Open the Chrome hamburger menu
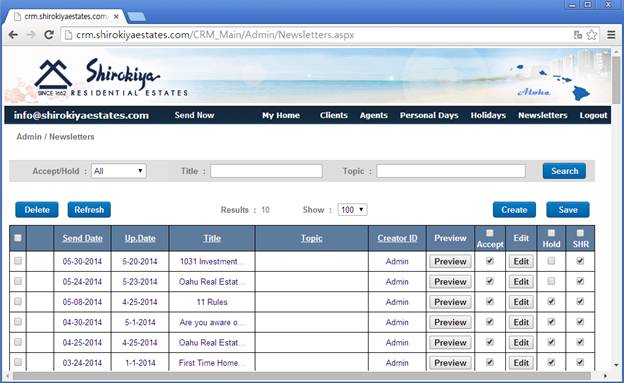Screen dimensions: 624x383 (x=612, y=35)
